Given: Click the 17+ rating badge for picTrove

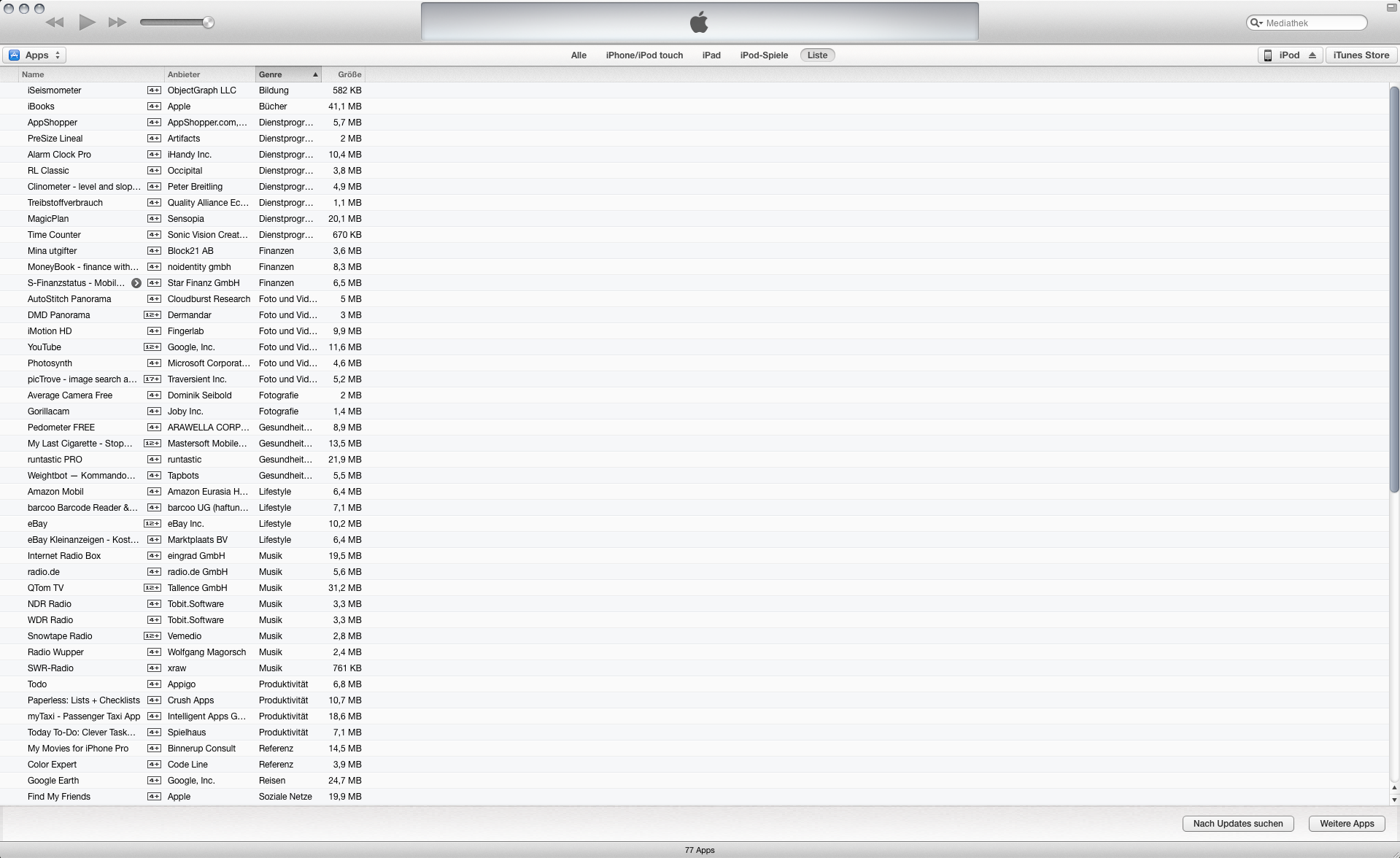Looking at the screenshot, I should tap(152, 379).
